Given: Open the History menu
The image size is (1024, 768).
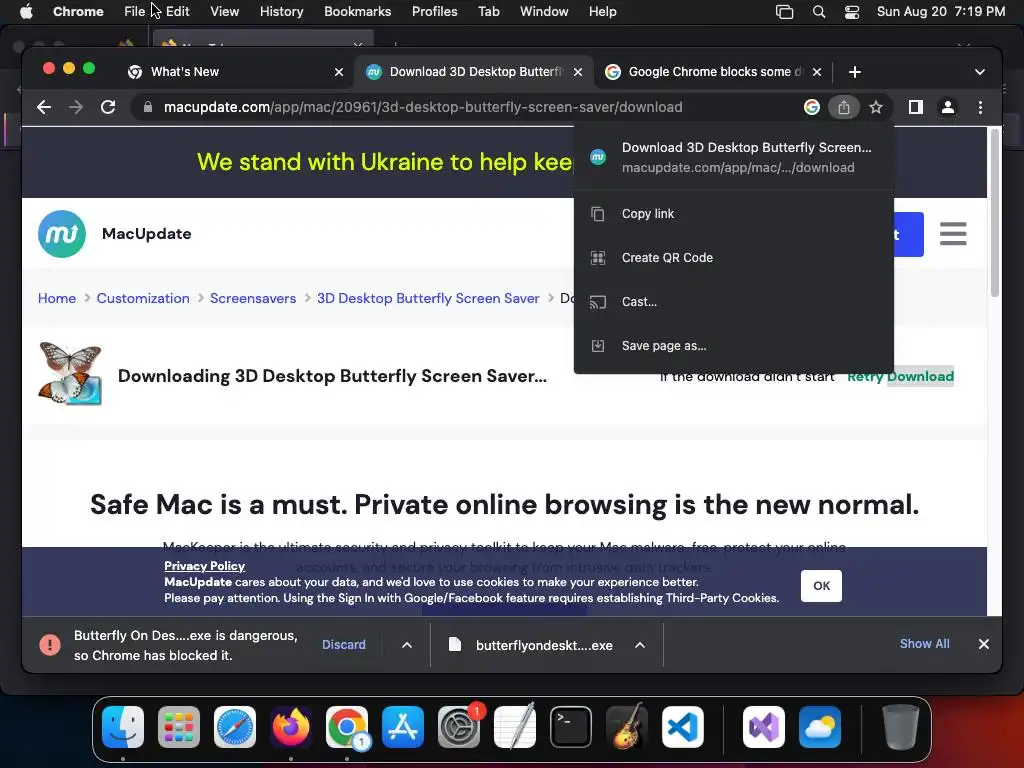Looking at the screenshot, I should coord(281,12).
